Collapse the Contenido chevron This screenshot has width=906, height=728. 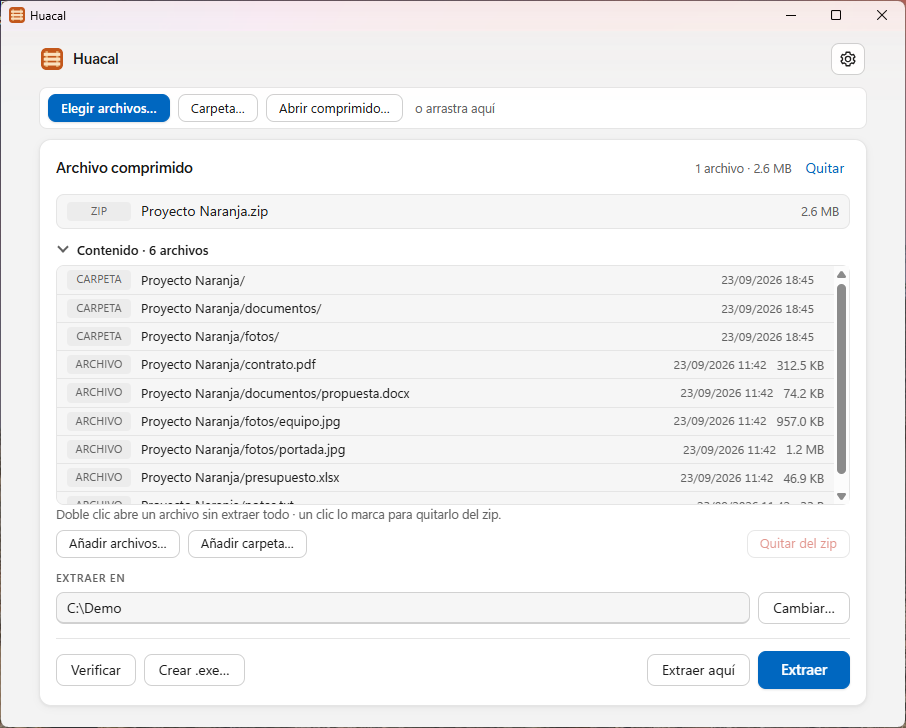click(x=63, y=250)
